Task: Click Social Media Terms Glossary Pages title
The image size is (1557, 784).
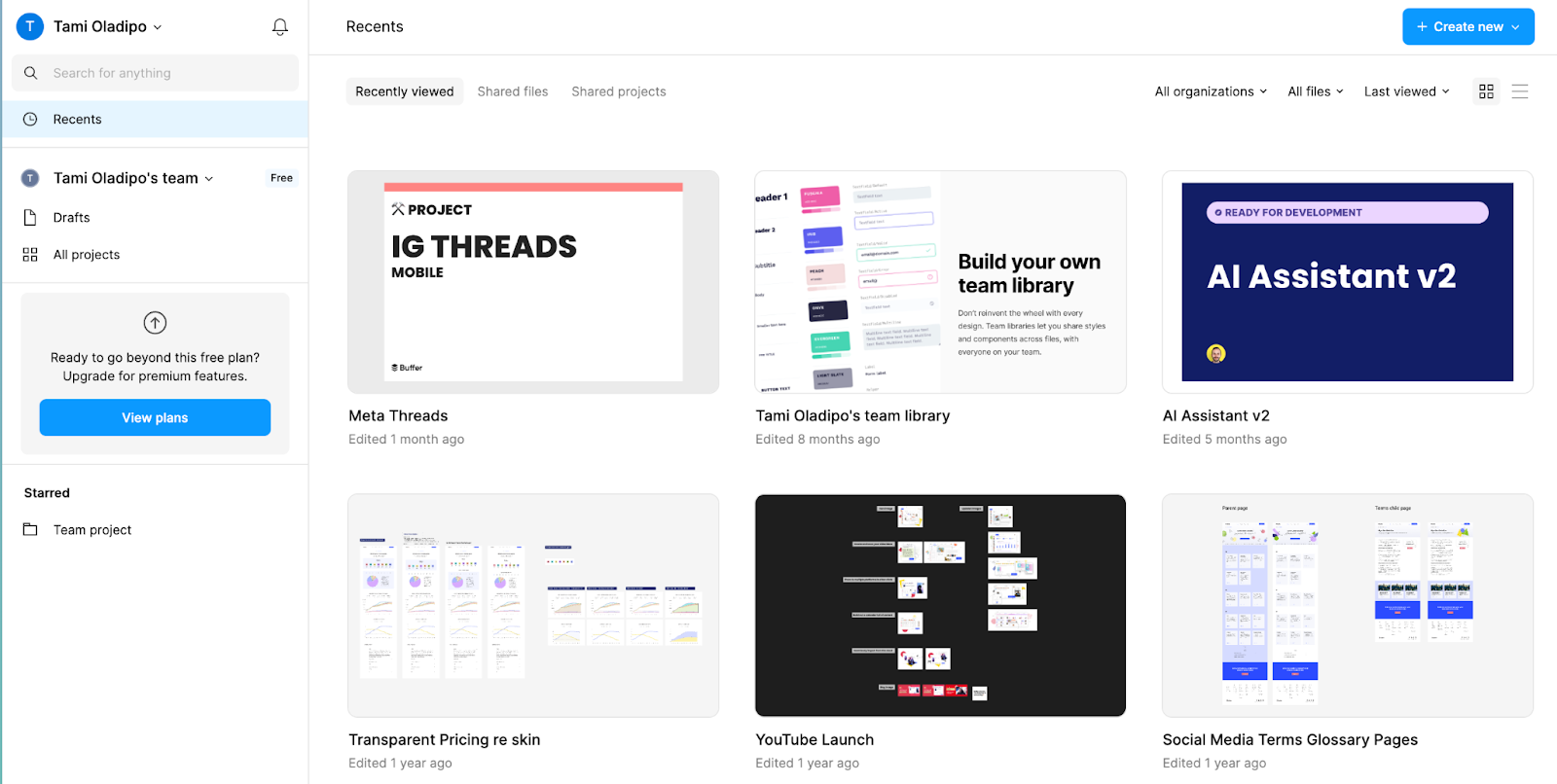Action: (1289, 739)
